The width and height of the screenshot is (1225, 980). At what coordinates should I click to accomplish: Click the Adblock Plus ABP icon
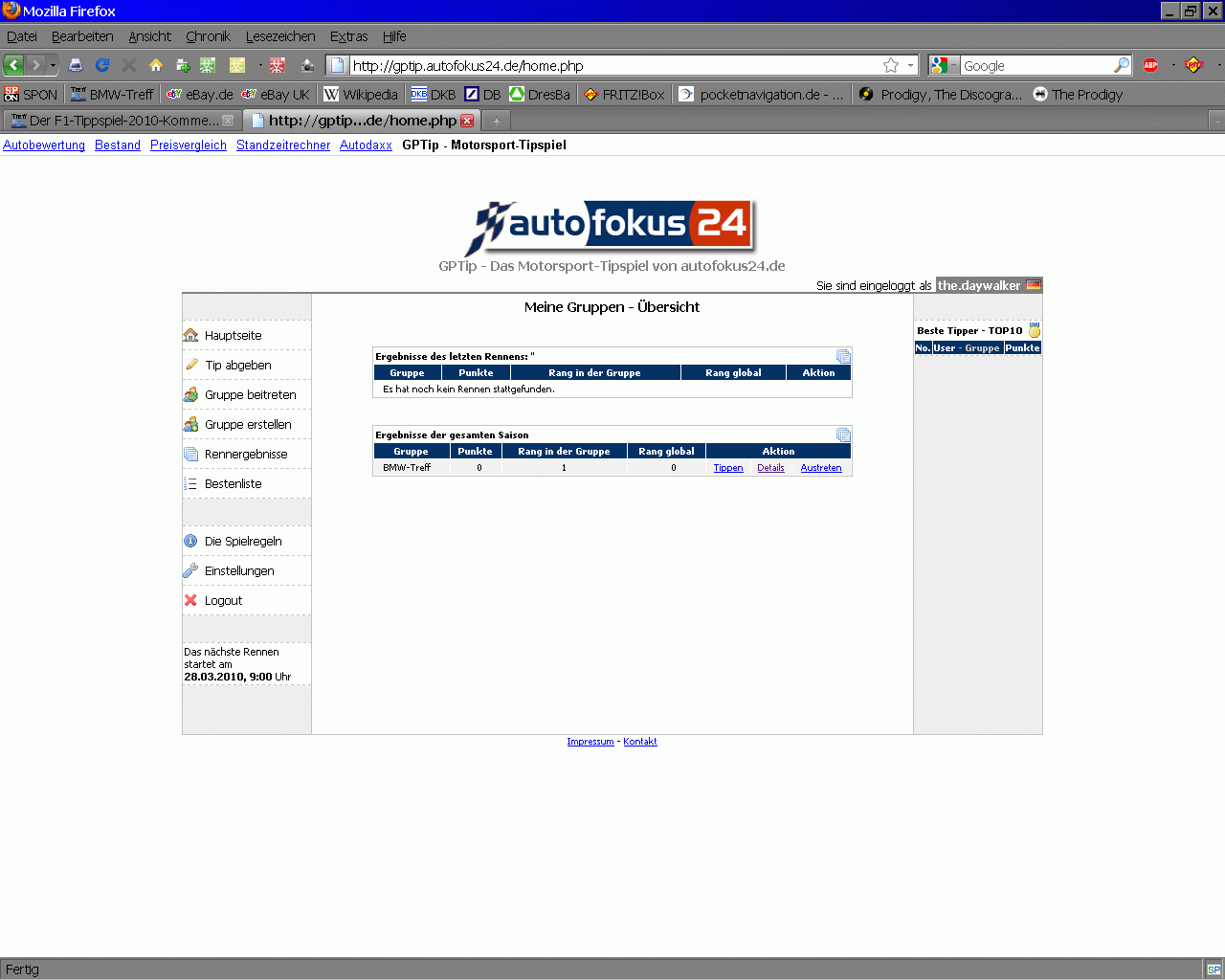[1150, 65]
